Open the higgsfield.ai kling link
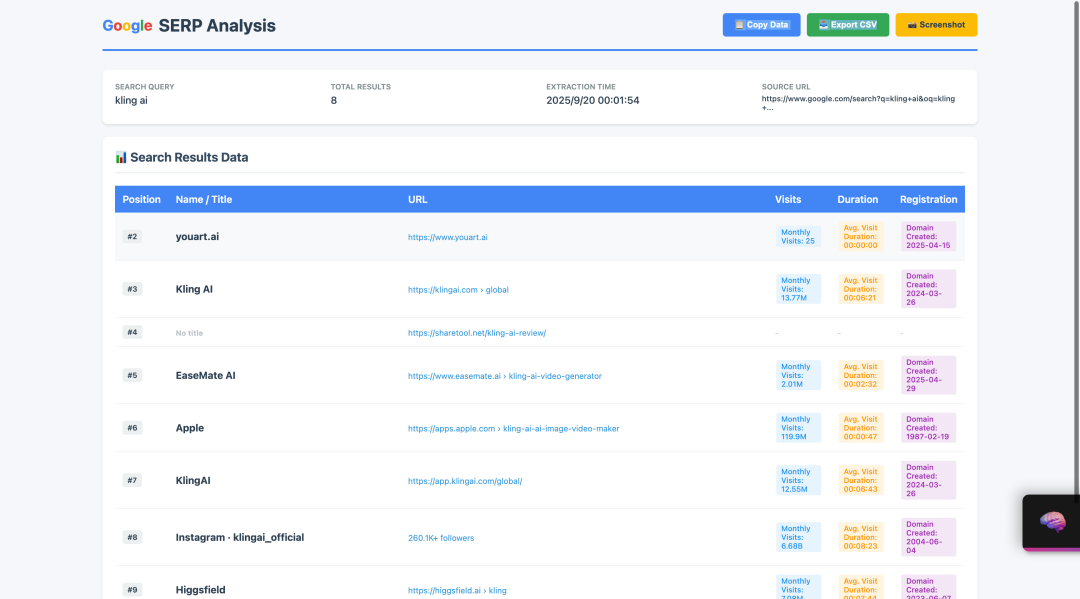This screenshot has height=599, width=1080. 457,590
